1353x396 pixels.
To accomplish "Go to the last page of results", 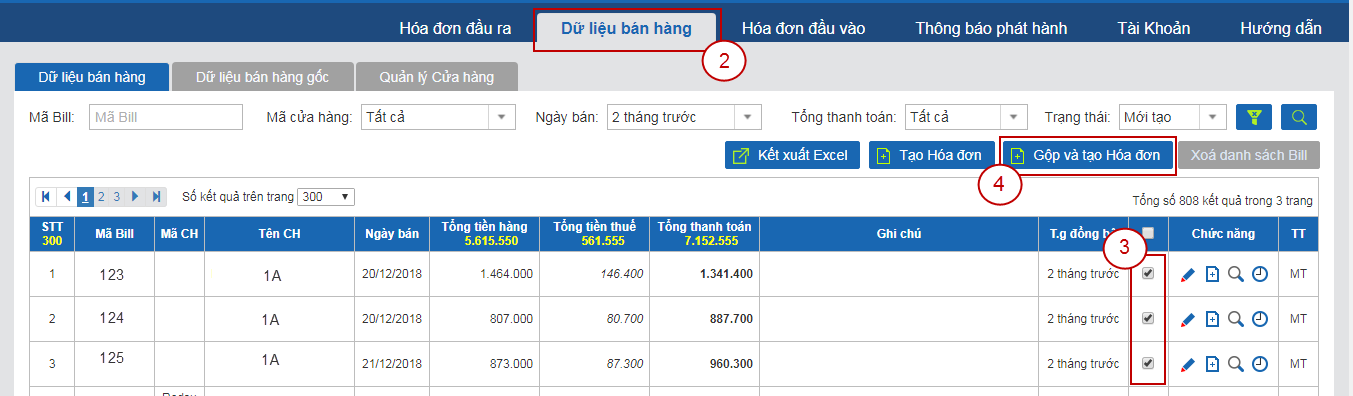I will click(157, 197).
